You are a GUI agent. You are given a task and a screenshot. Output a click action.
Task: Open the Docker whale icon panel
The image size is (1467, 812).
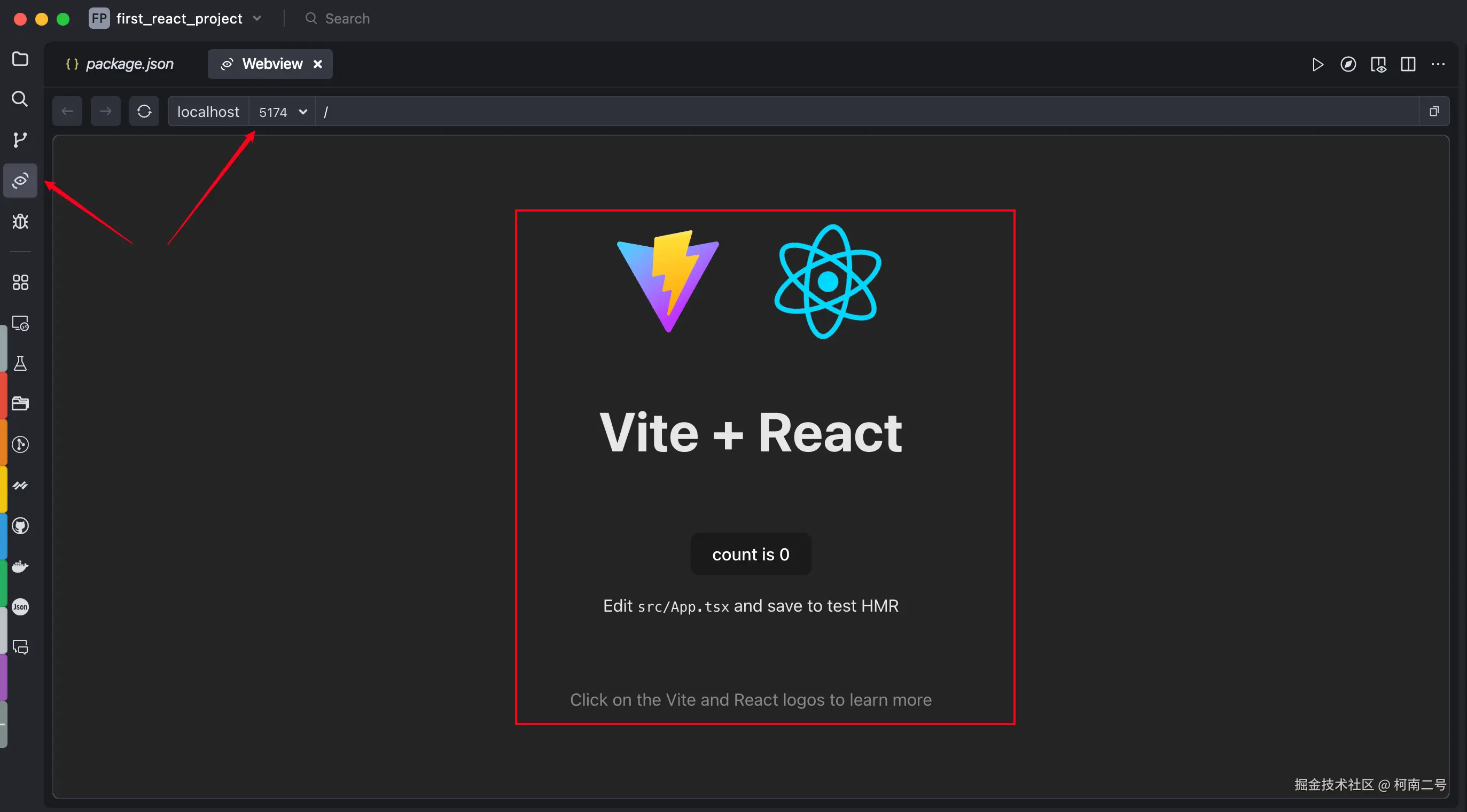coord(20,566)
